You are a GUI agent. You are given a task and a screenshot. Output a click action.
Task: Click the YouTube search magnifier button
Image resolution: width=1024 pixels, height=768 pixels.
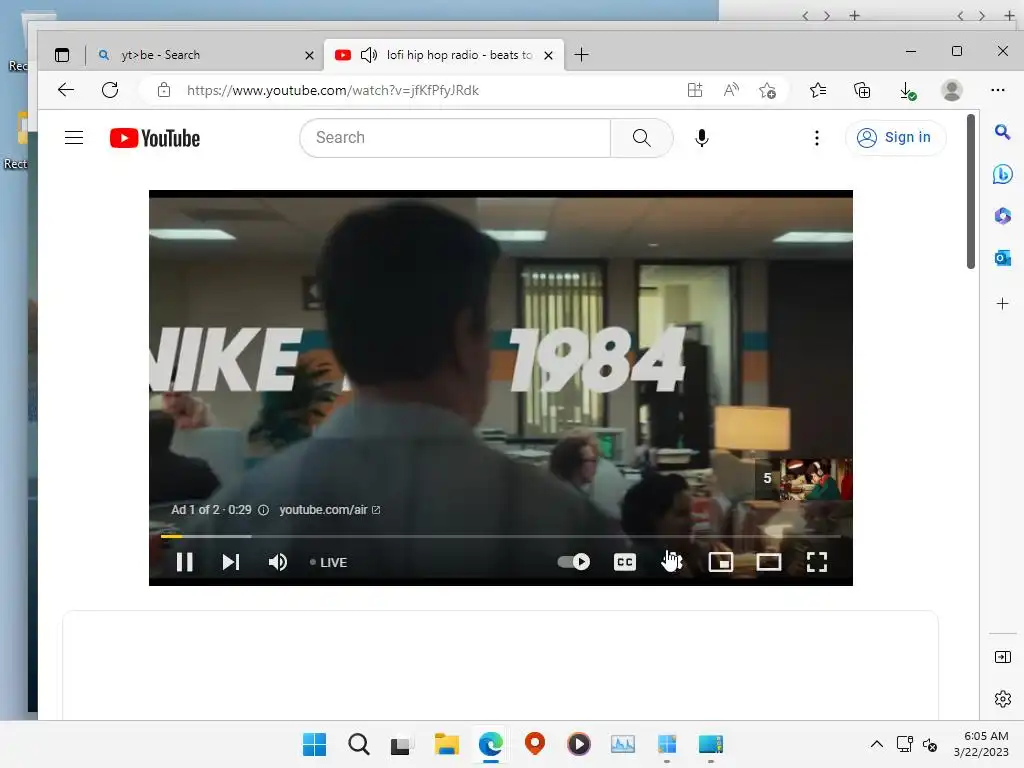coord(641,138)
